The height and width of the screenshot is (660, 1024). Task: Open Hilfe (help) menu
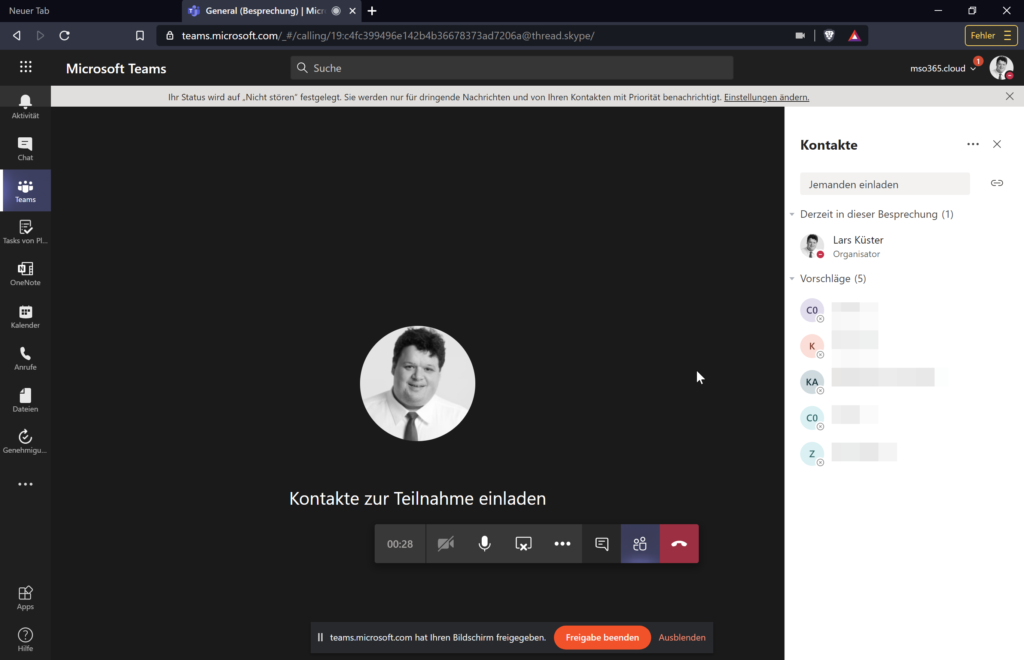click(x=25, y=640)
